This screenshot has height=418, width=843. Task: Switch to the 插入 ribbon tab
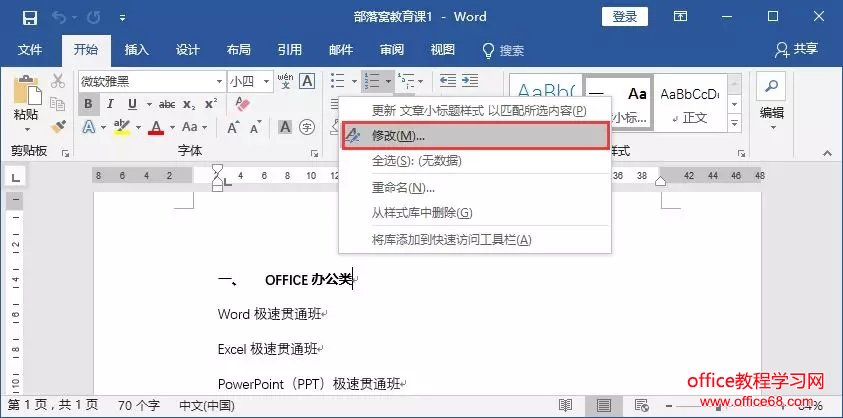click(137, 50)
